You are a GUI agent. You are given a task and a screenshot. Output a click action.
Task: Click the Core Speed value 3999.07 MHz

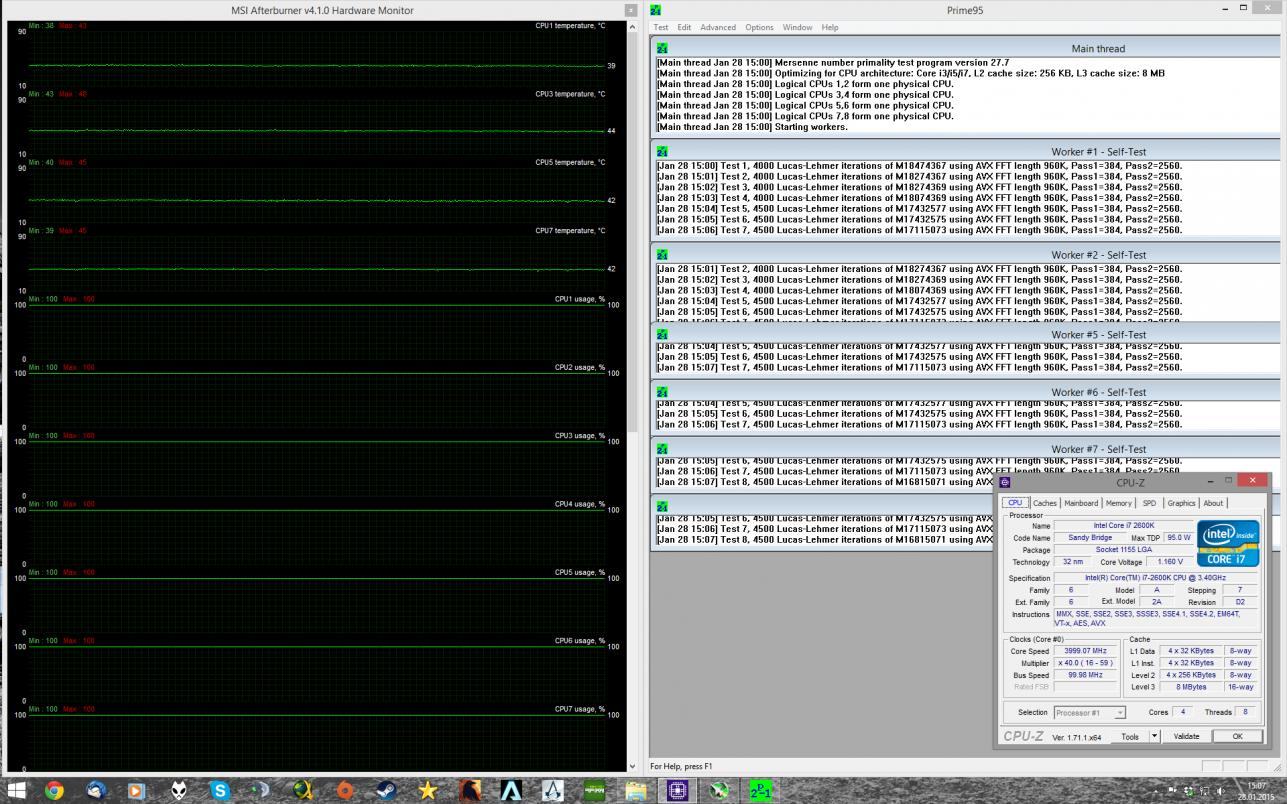point(1085,651)
